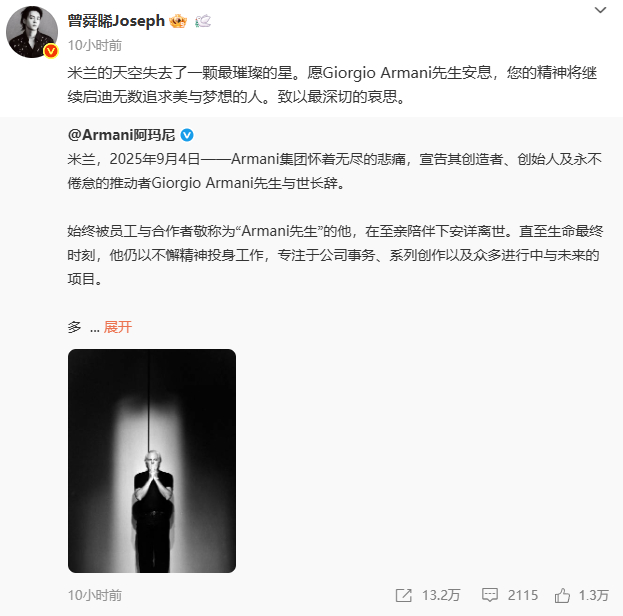
Task: Open the post options chevron menu
Action: 600,10
